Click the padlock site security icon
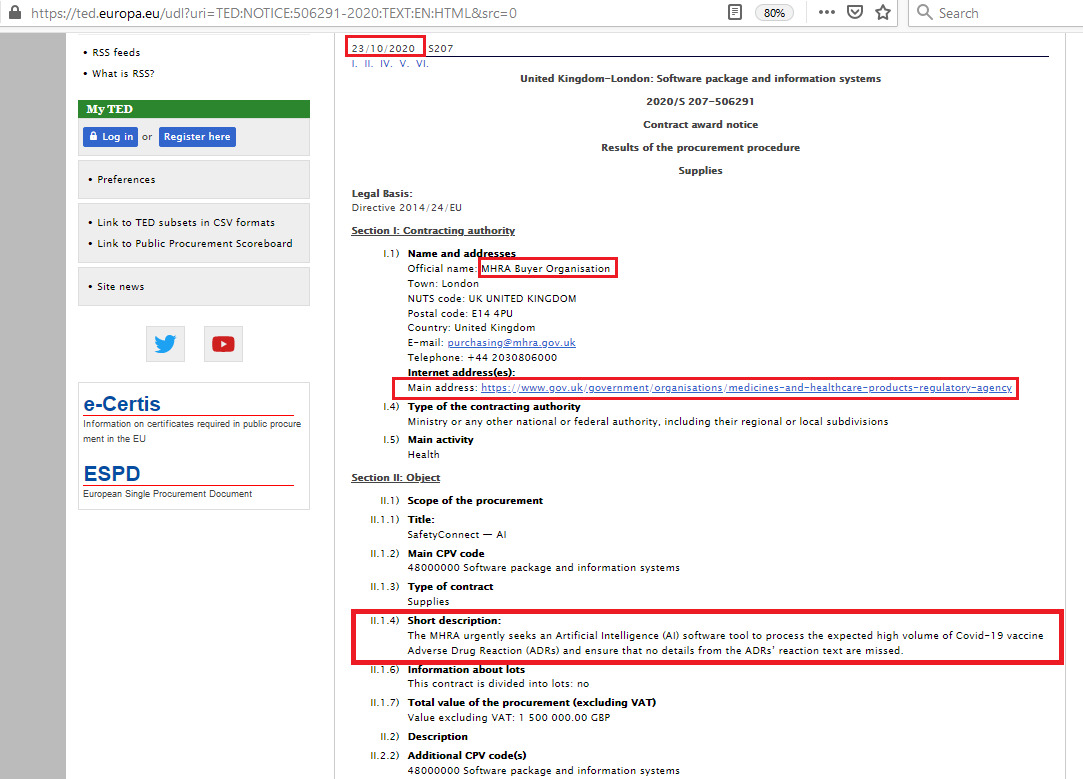This screenshot has height=779, width=1083. (x=14, y=12)
